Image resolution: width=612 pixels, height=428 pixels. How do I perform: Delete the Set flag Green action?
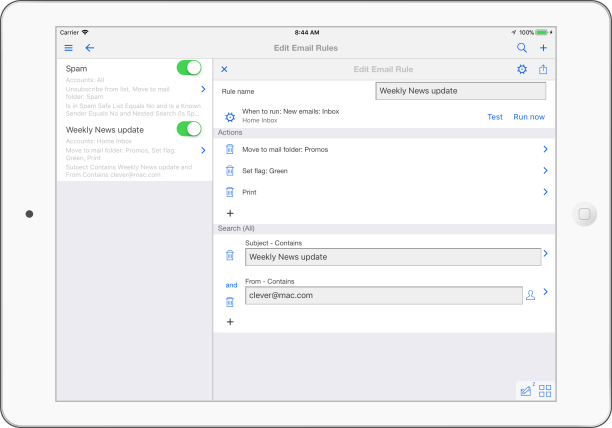(x=230, y=170)
